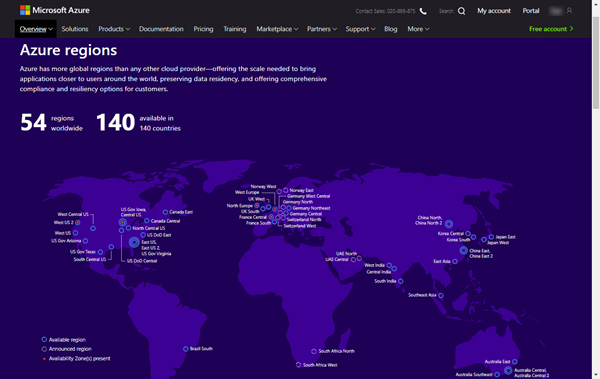Image resolution: width=600 pixels, height=379 pixels.
Task: Expand the More dropdown menu
Action: click(418, 29)
